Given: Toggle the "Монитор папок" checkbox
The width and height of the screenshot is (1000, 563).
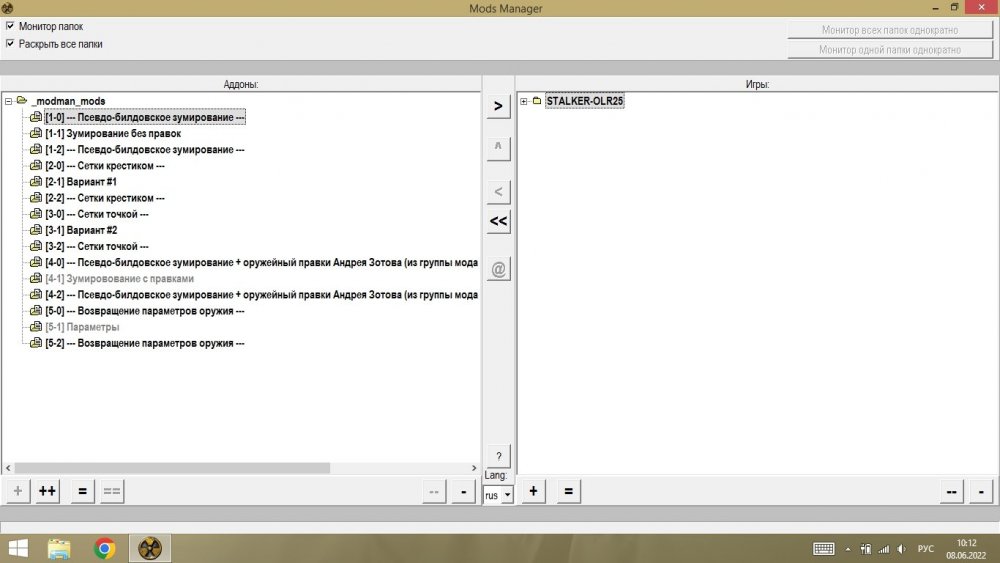Looking at the screenshot, I should click(x=10, y=26).
